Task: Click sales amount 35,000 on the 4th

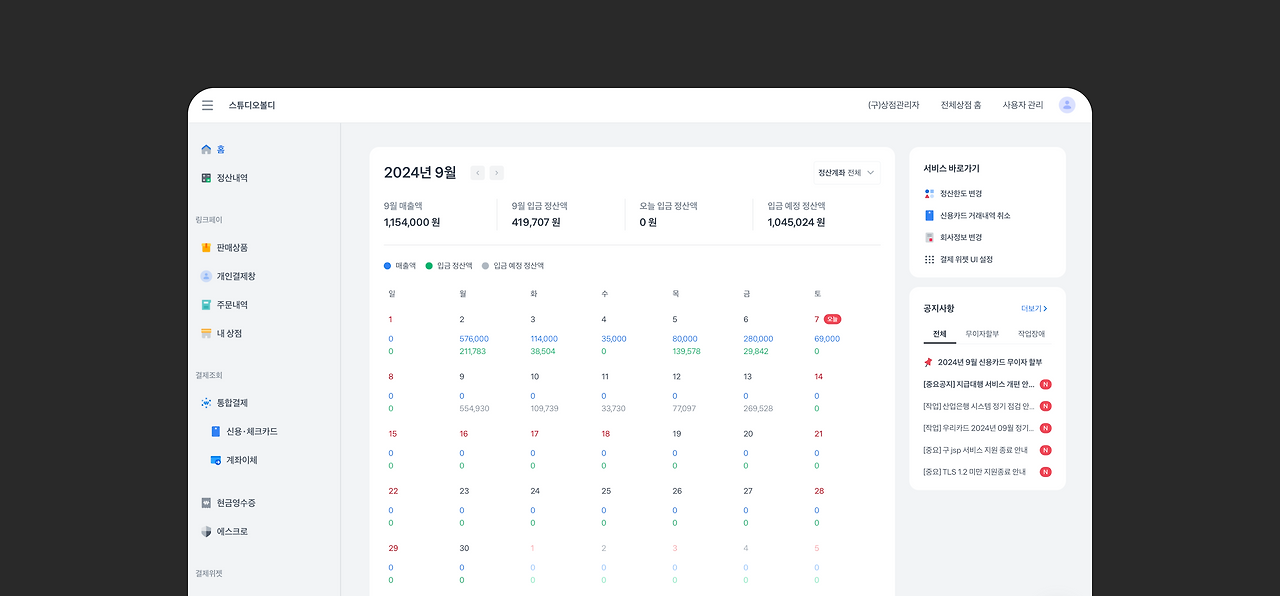Action: pos(614,339)
